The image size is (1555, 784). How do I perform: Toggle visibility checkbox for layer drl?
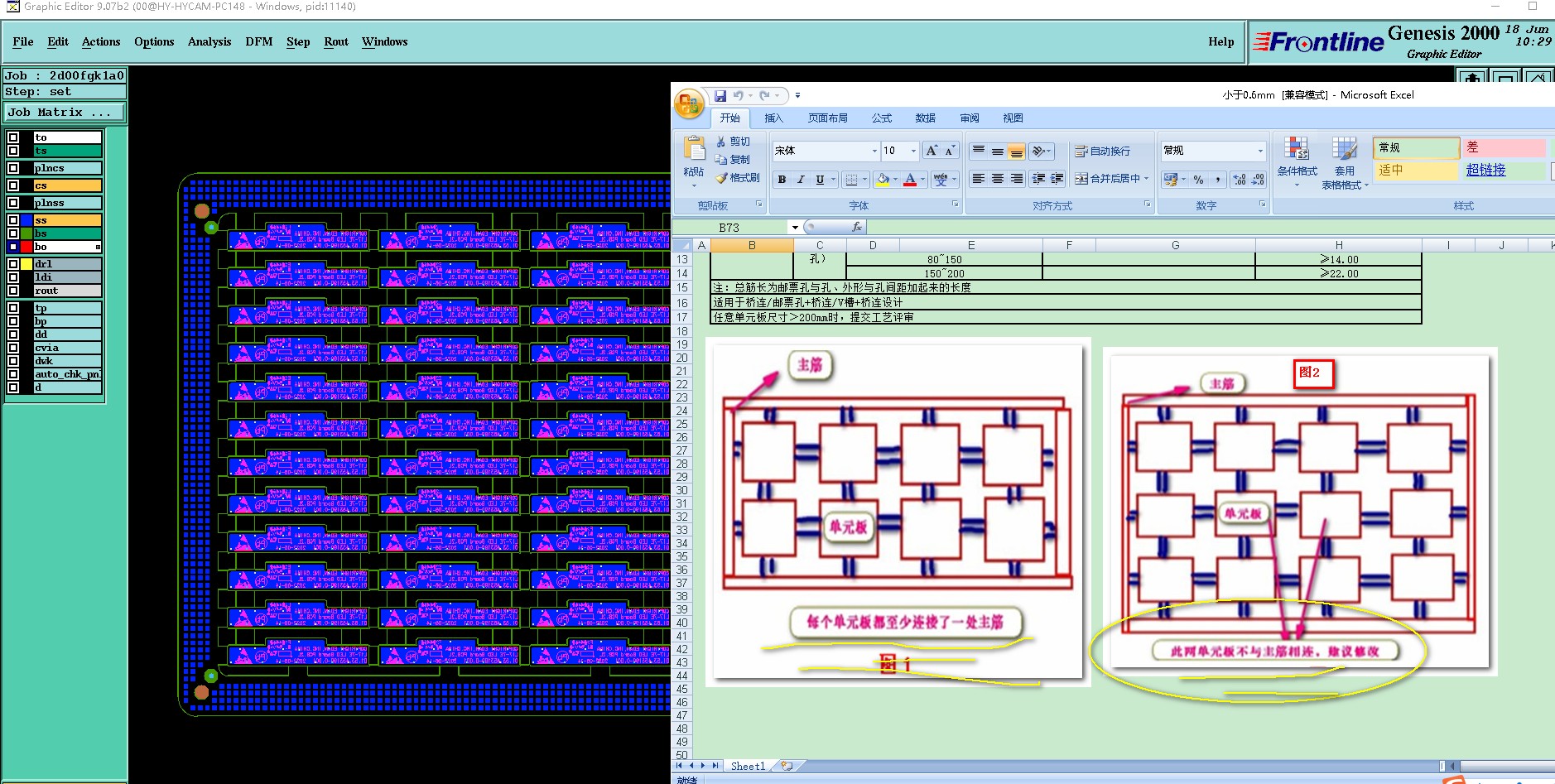click(x=13, y=264)
